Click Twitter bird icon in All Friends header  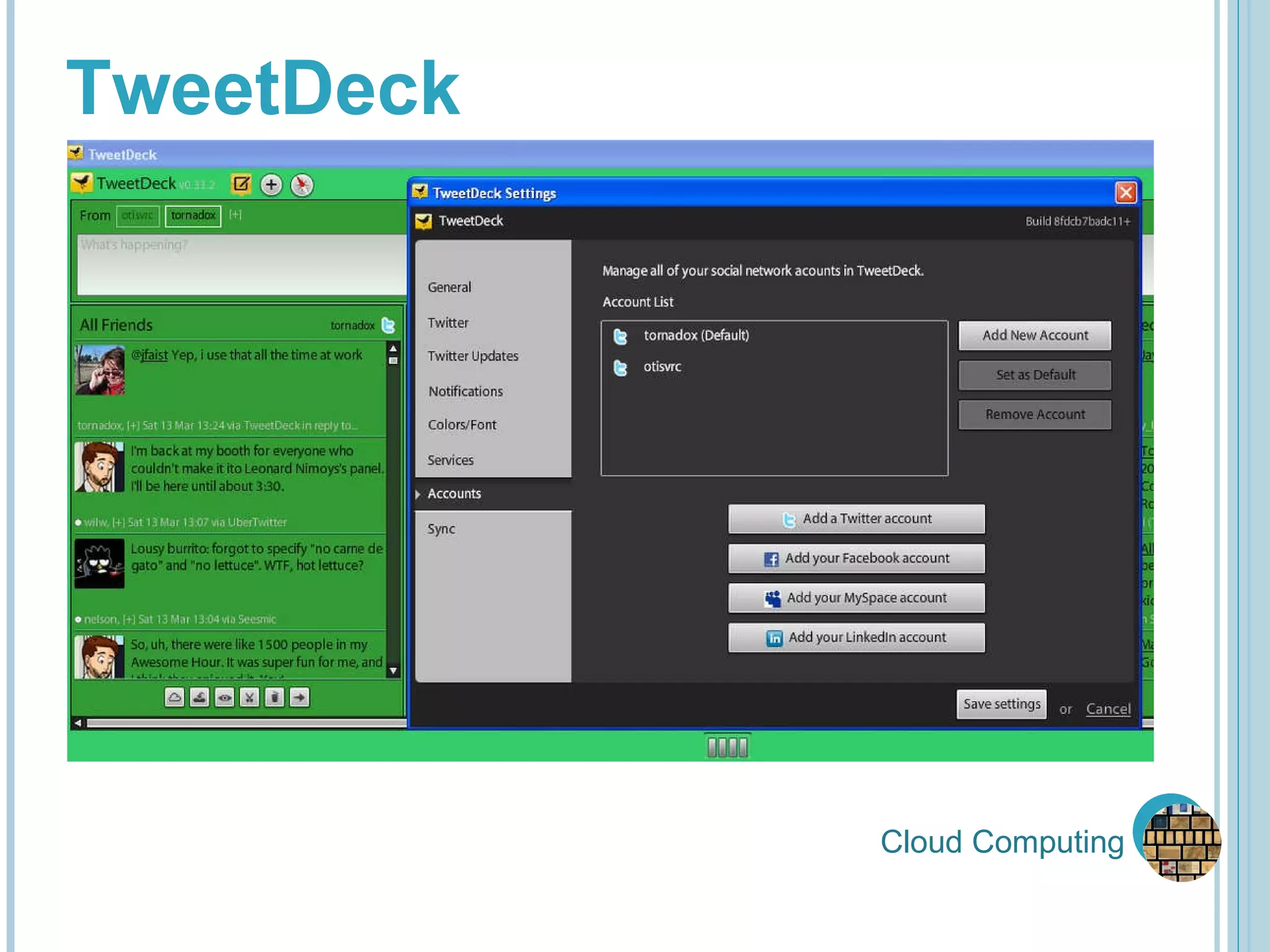coord(388,325)
